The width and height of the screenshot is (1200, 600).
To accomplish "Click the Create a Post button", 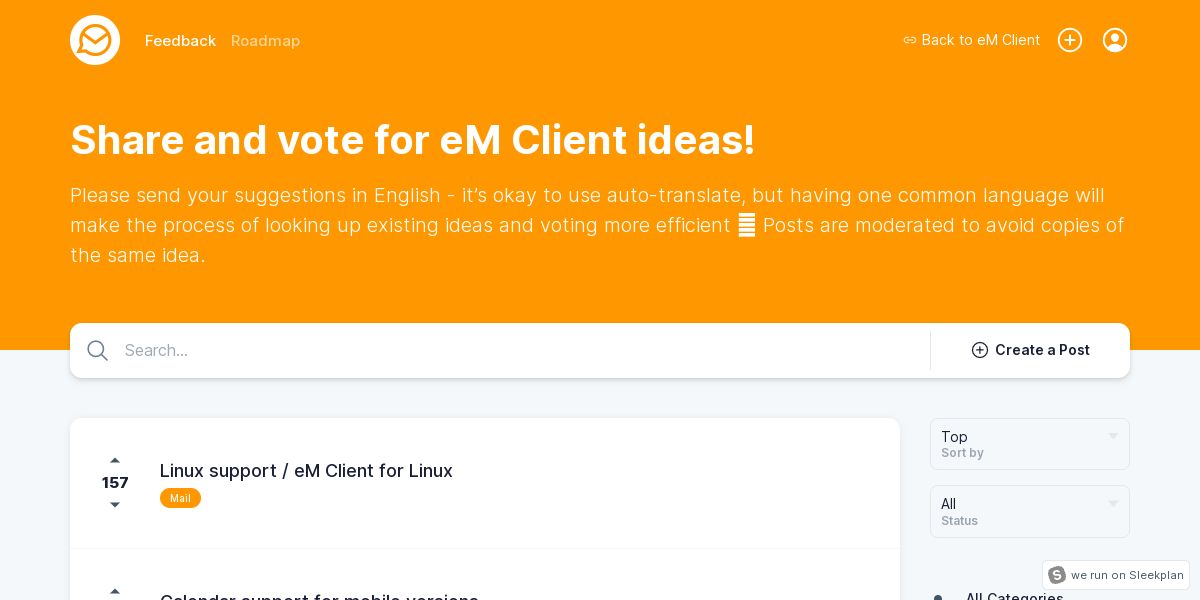I will point(1030,350).
